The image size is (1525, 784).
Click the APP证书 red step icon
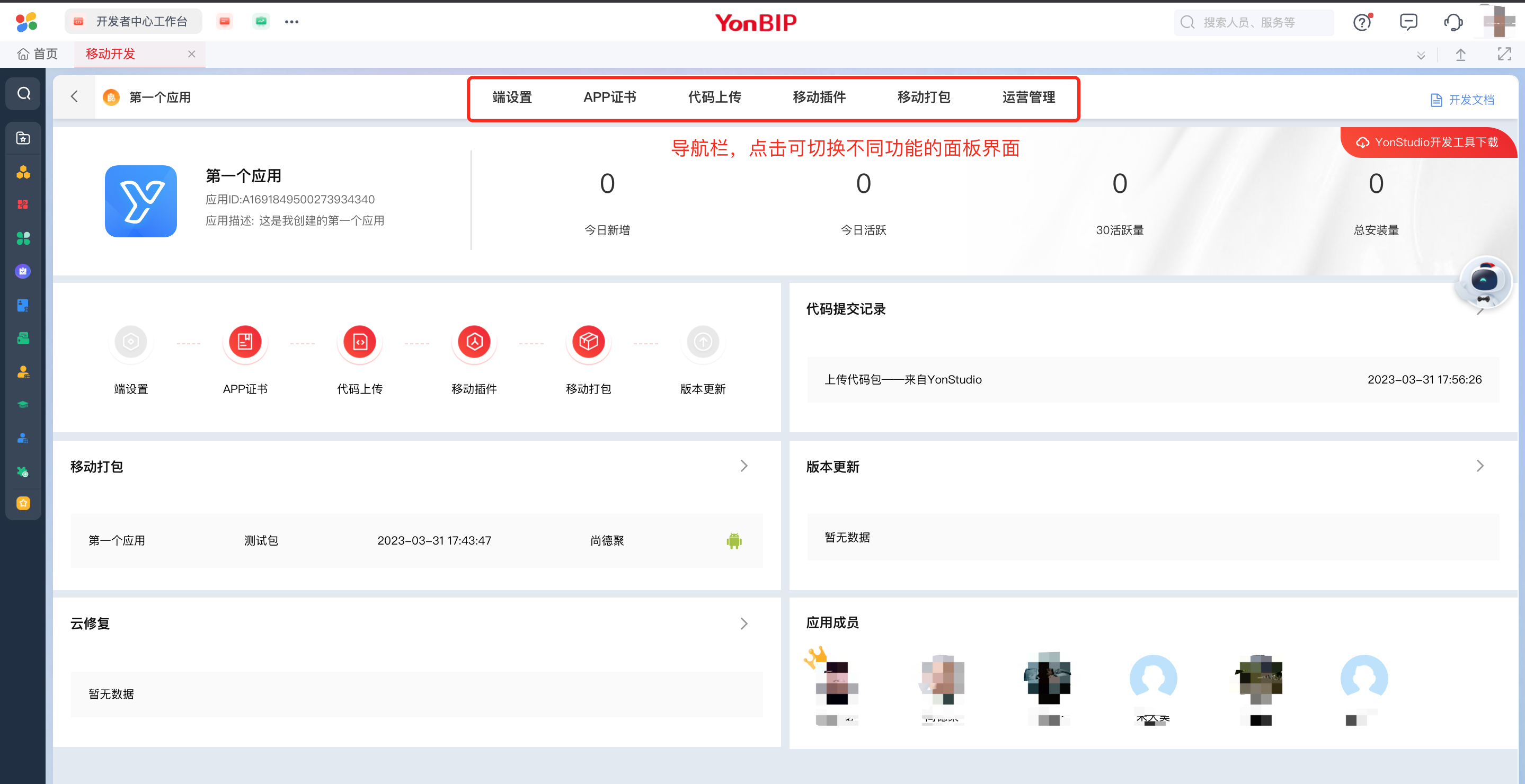[245, 341]
